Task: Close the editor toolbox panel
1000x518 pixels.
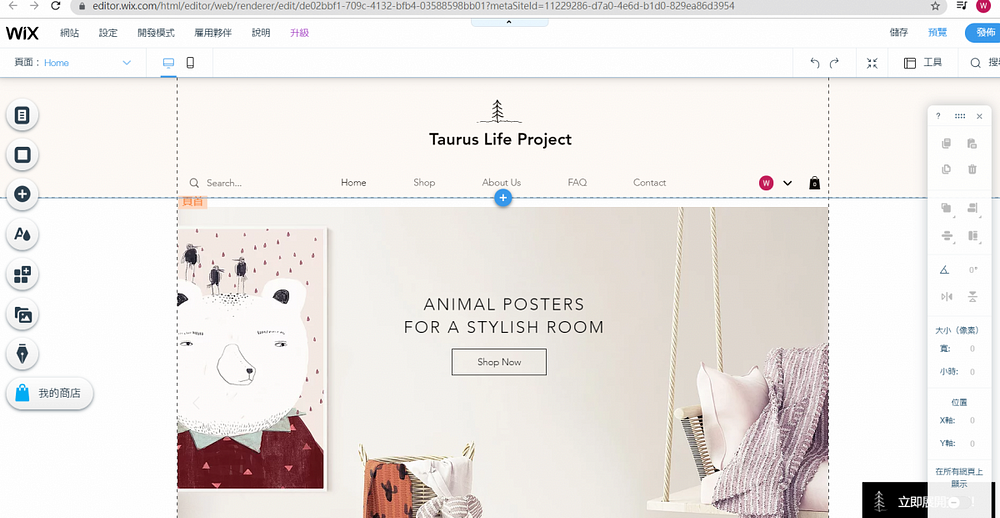Action: click(980, 116)
